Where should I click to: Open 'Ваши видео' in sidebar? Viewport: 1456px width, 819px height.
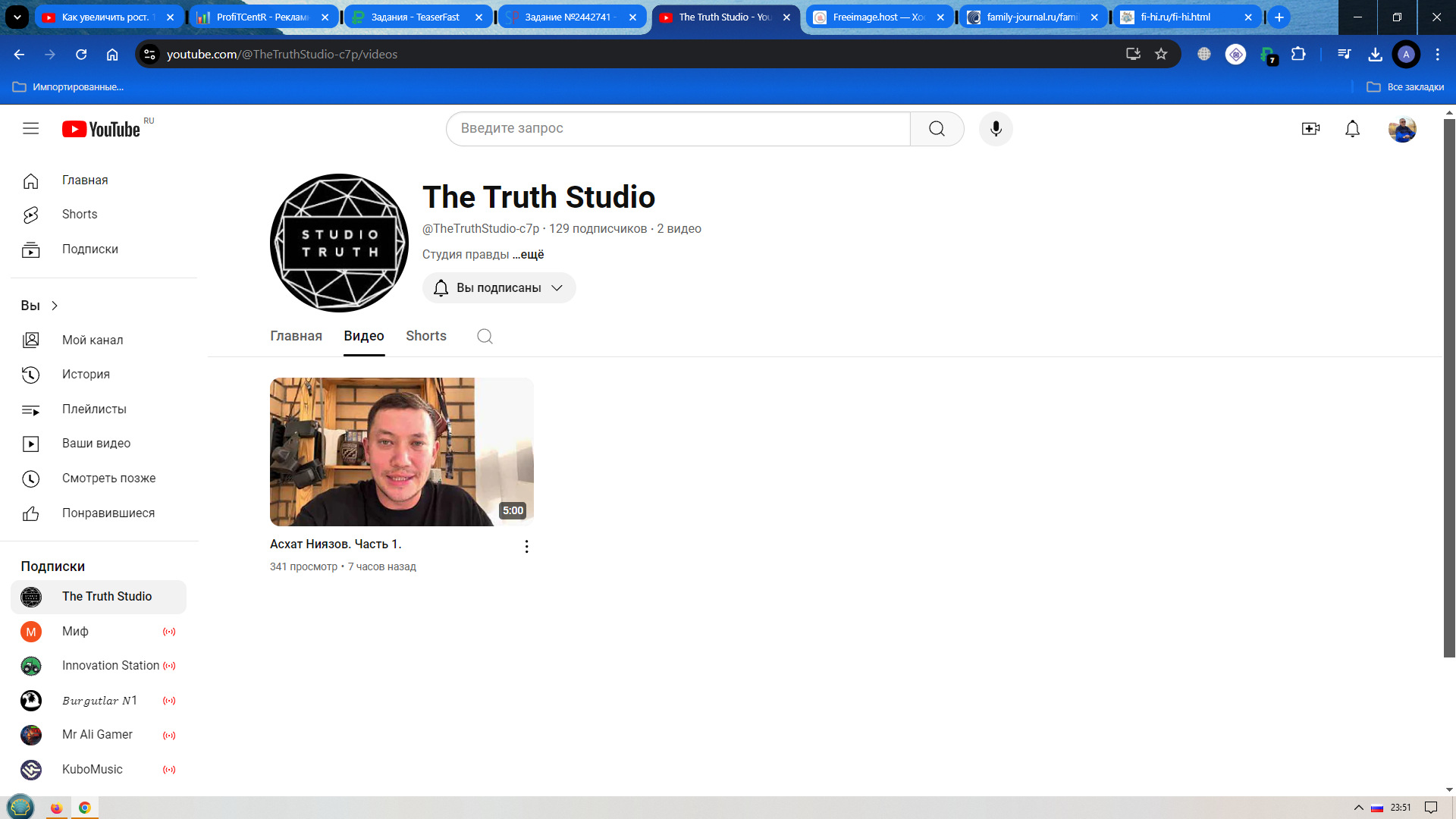click(x=99, y=444)
